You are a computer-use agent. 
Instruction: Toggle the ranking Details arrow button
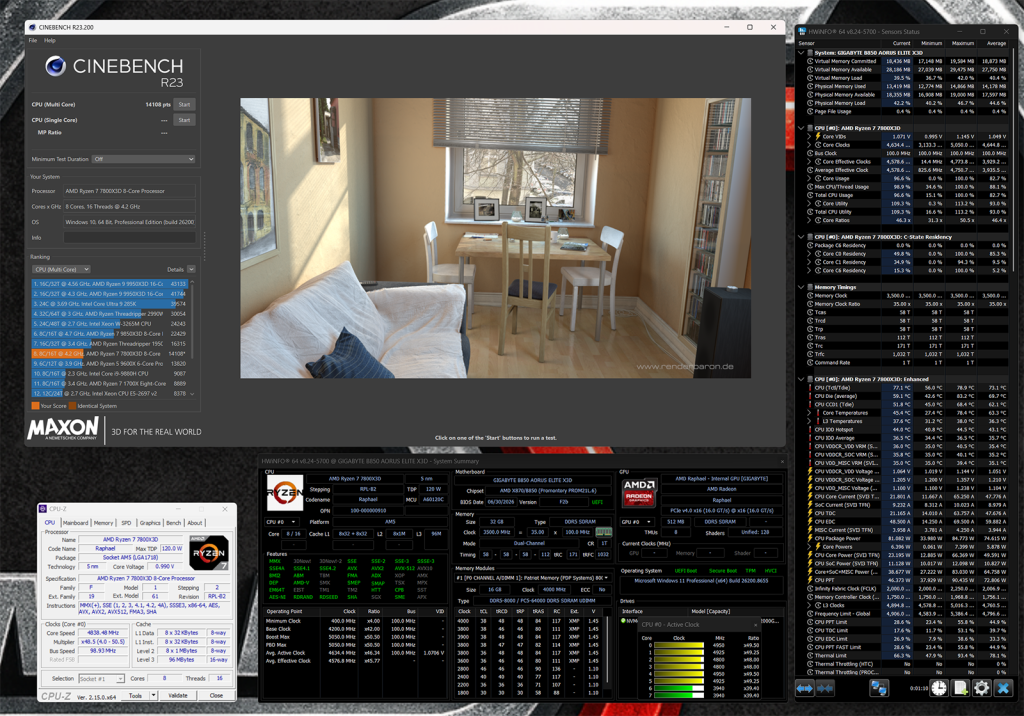(x=191, y=269)
